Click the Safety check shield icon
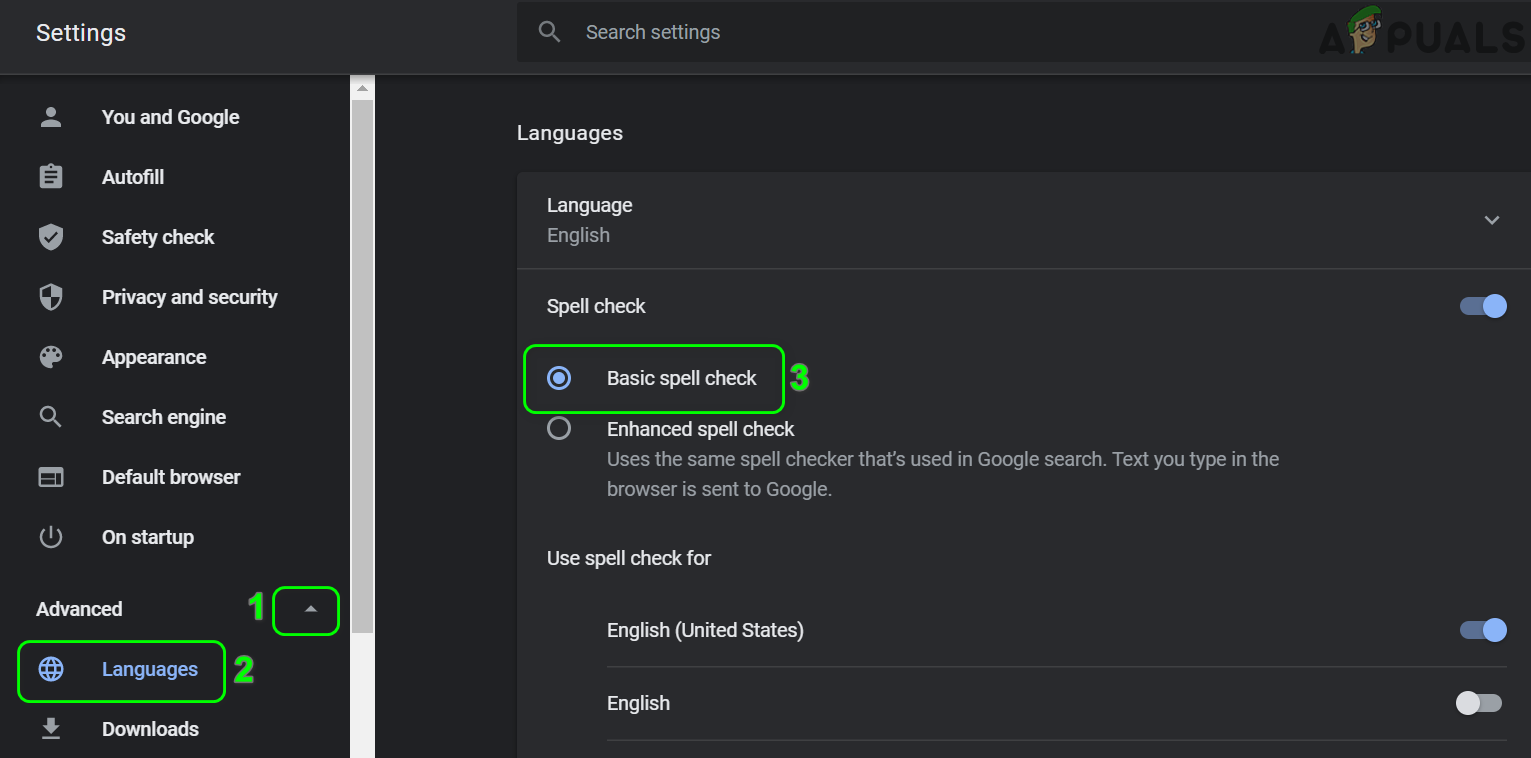This screenshot has height=758, width=1531. (x=51, y=237)
